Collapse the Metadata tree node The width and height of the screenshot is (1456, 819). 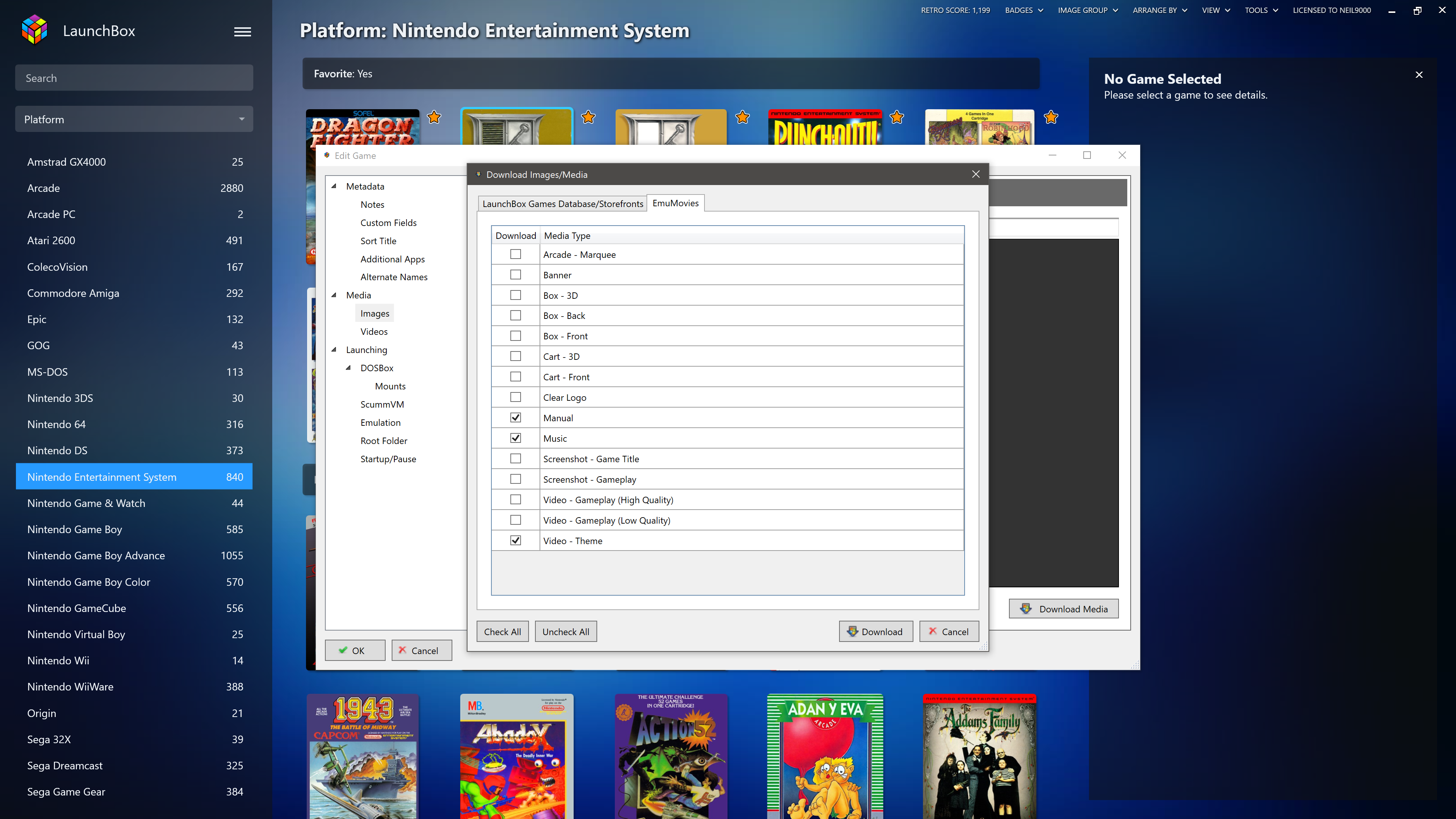tap(334, 186)
